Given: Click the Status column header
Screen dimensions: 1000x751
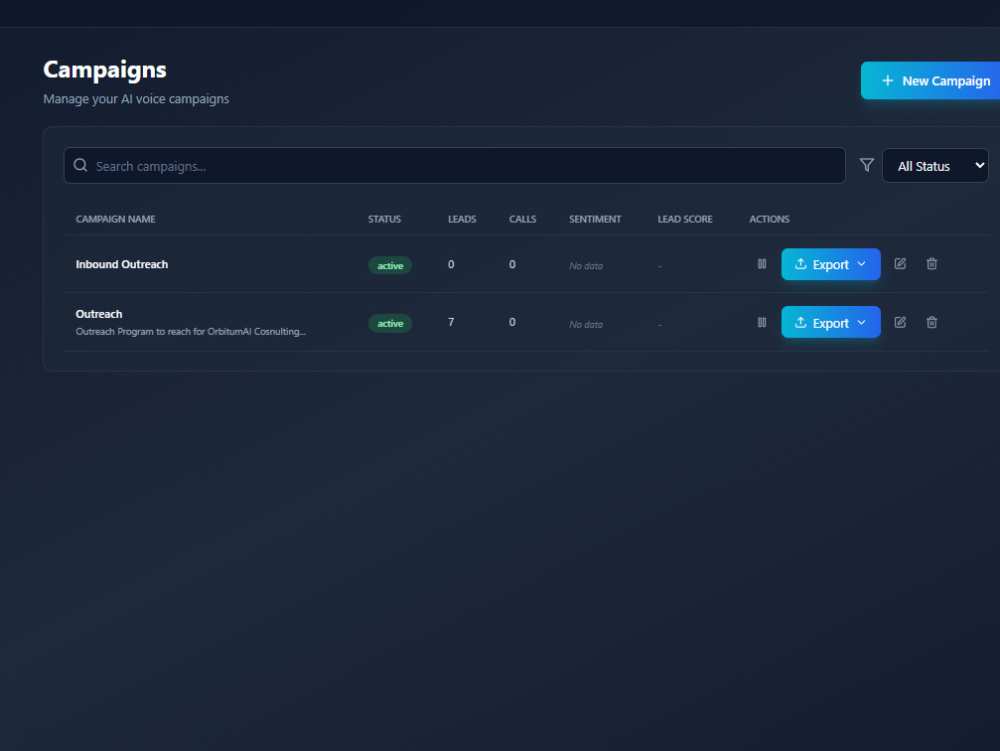Looking at the screenshot, I should [x=385, y=219].
